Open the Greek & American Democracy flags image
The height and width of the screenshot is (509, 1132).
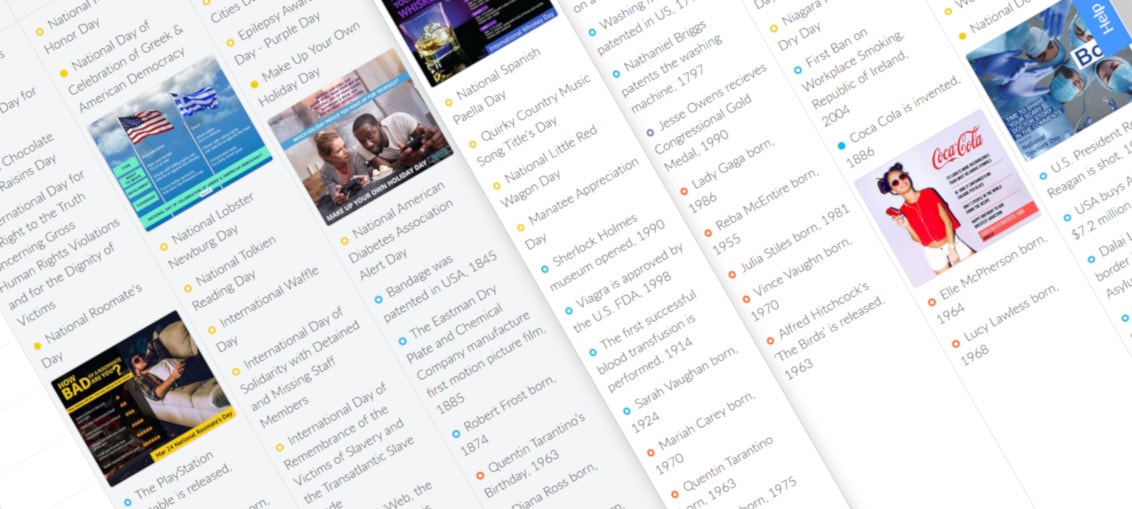pos(180,144)
